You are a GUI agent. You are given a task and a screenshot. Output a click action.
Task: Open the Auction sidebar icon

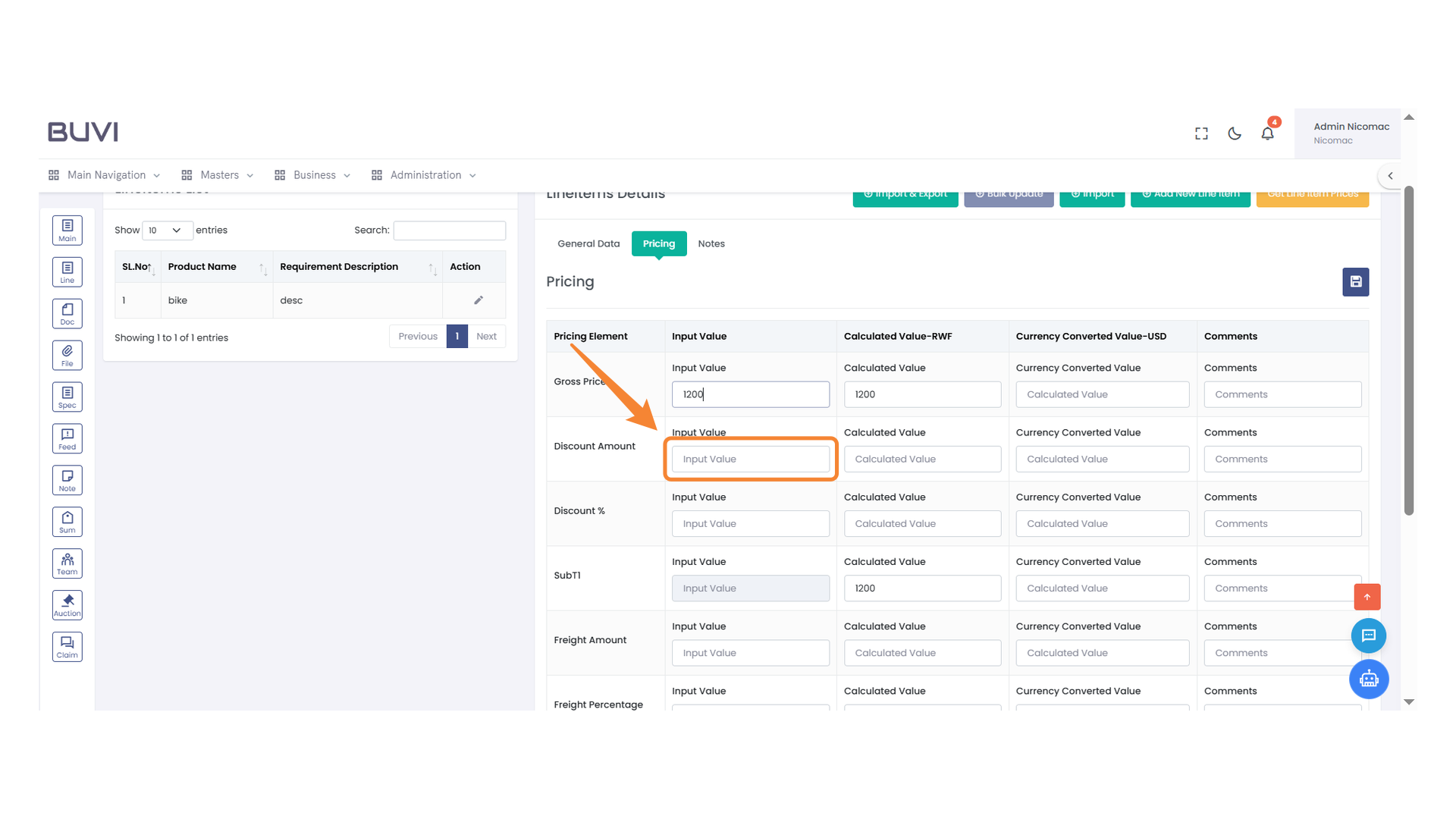[x=67, y=605]
